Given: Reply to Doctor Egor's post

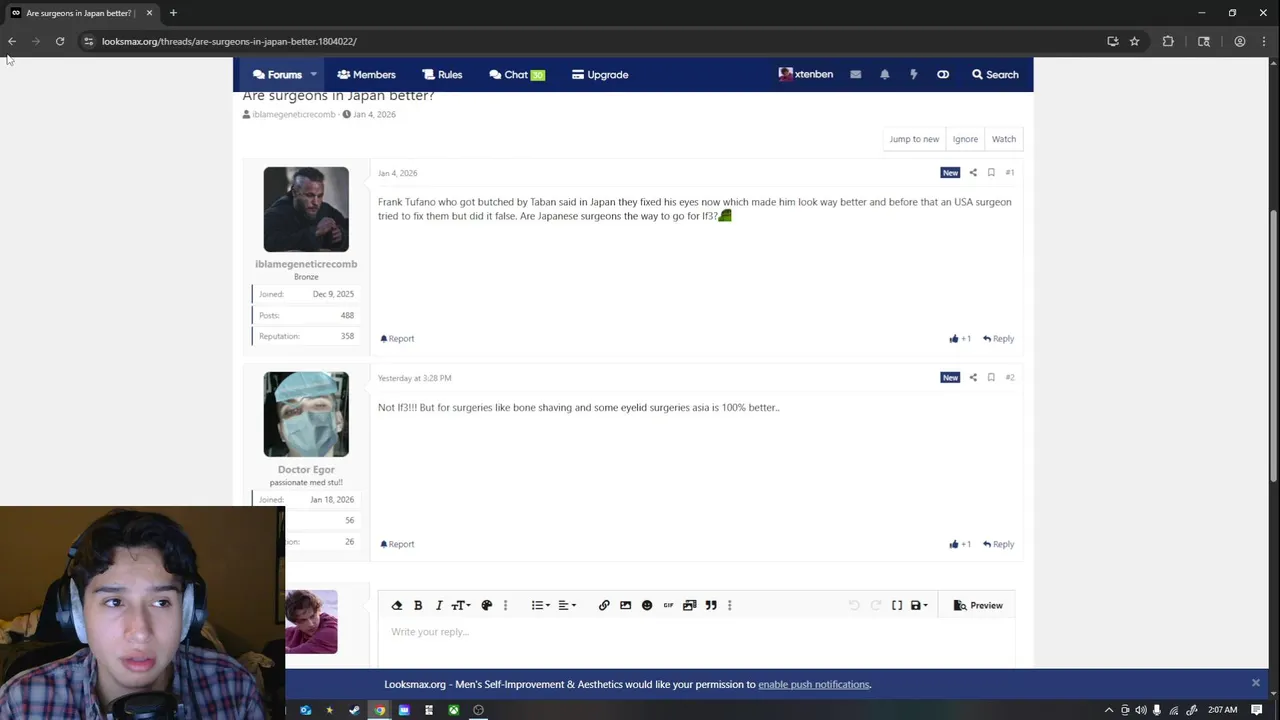Looking at the screenshot, I should click(x=998, y=544).
